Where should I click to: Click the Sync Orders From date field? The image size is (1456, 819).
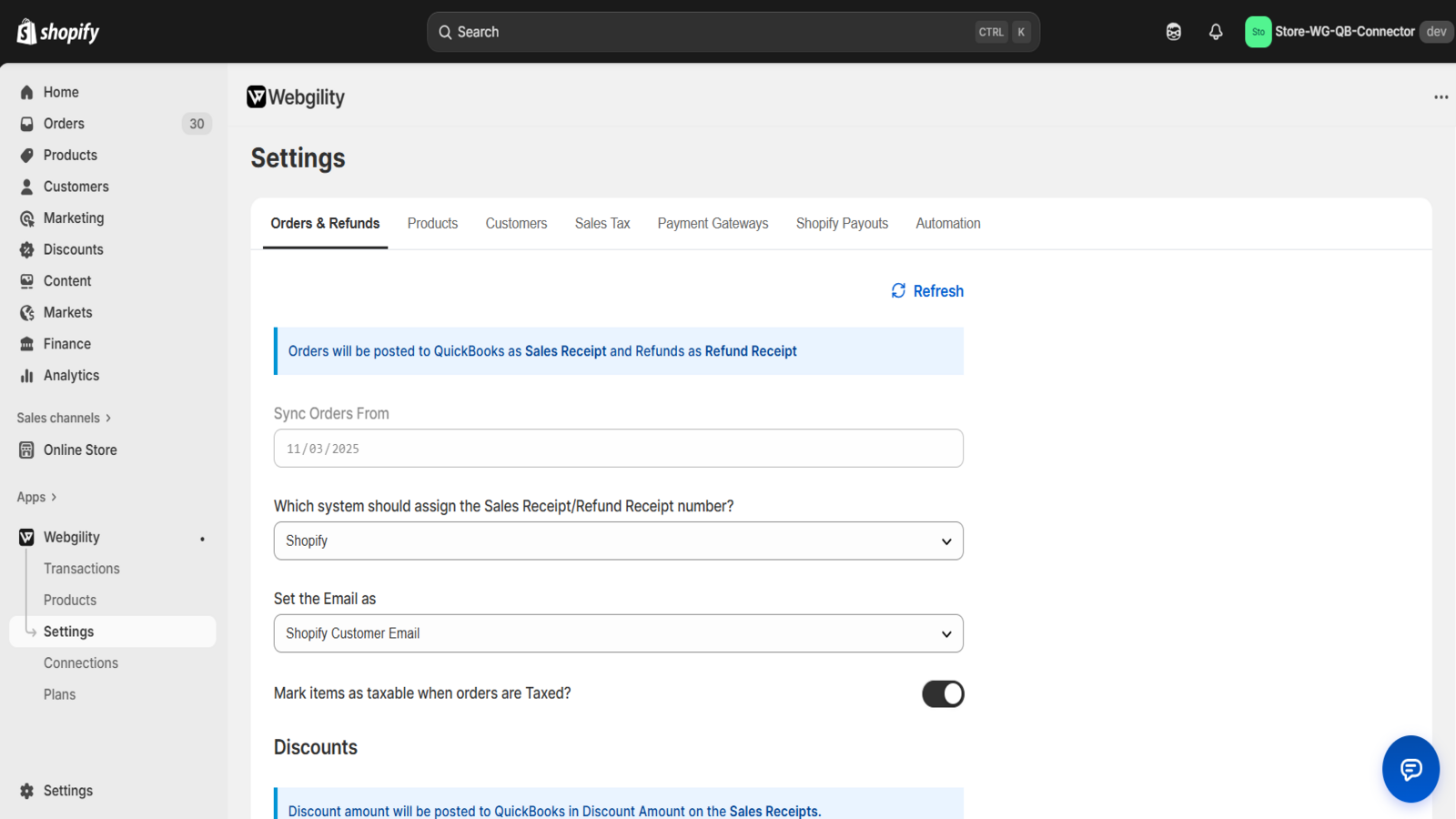618,449
